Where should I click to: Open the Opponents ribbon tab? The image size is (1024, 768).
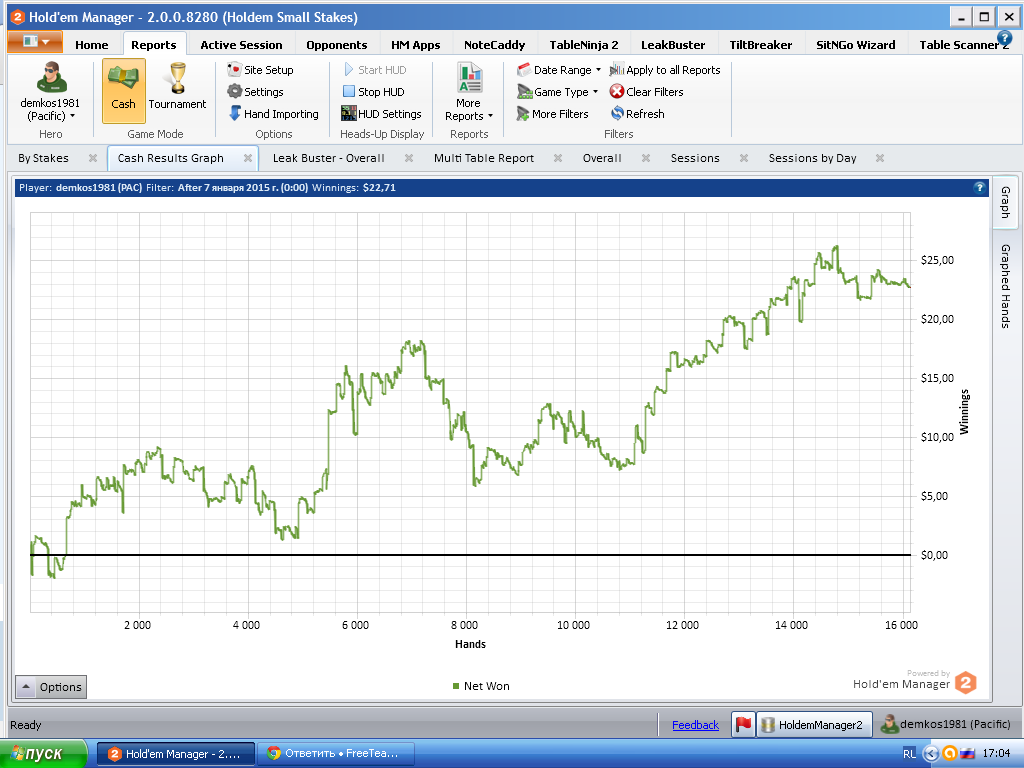(336, 45)
